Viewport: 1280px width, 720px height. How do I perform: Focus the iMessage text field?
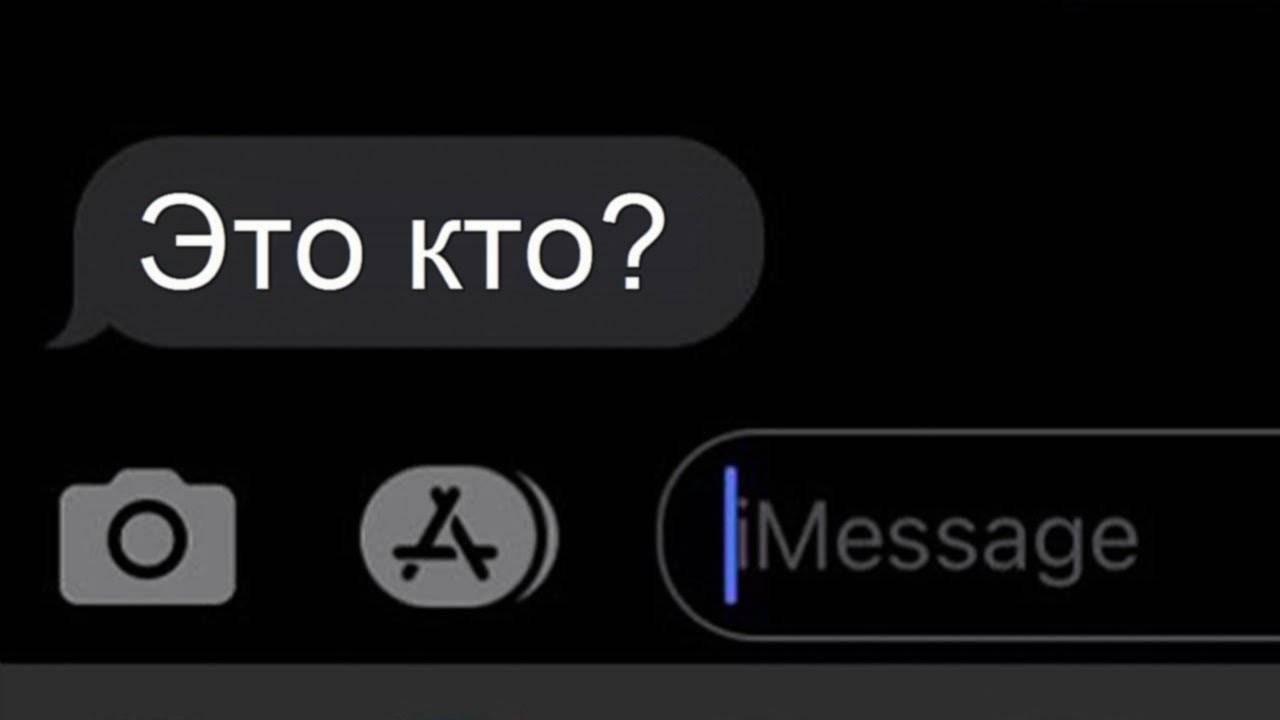968,535
